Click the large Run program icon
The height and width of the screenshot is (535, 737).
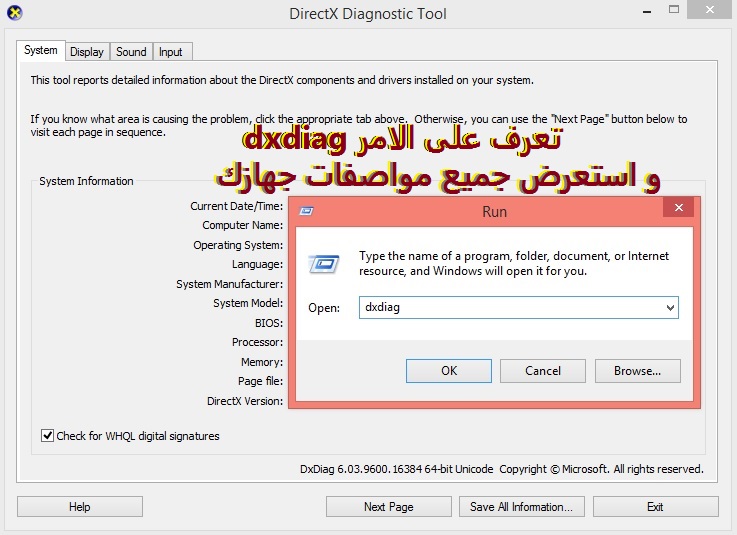click(324, 264)
